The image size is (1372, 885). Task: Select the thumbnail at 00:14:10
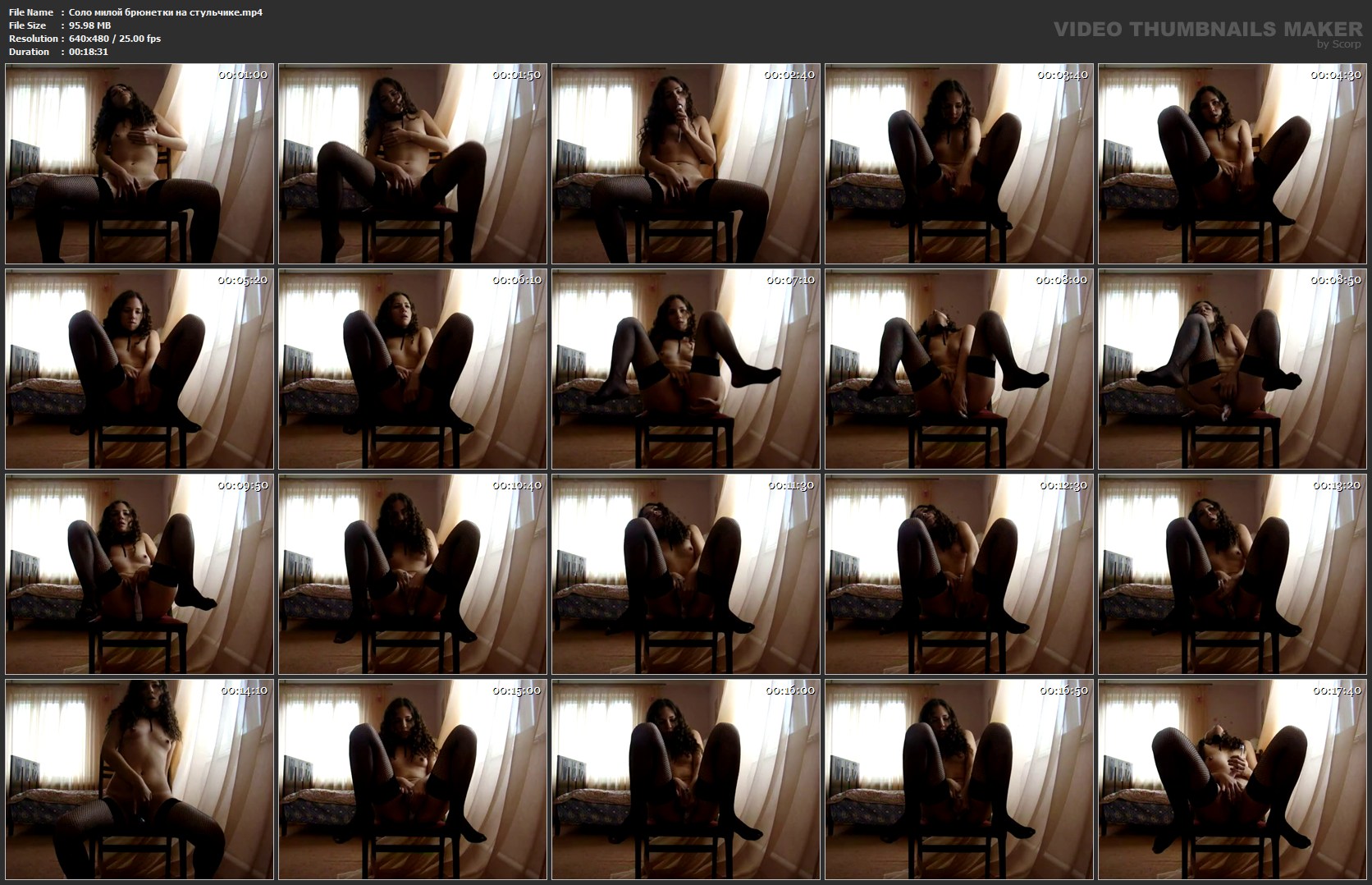139,779
